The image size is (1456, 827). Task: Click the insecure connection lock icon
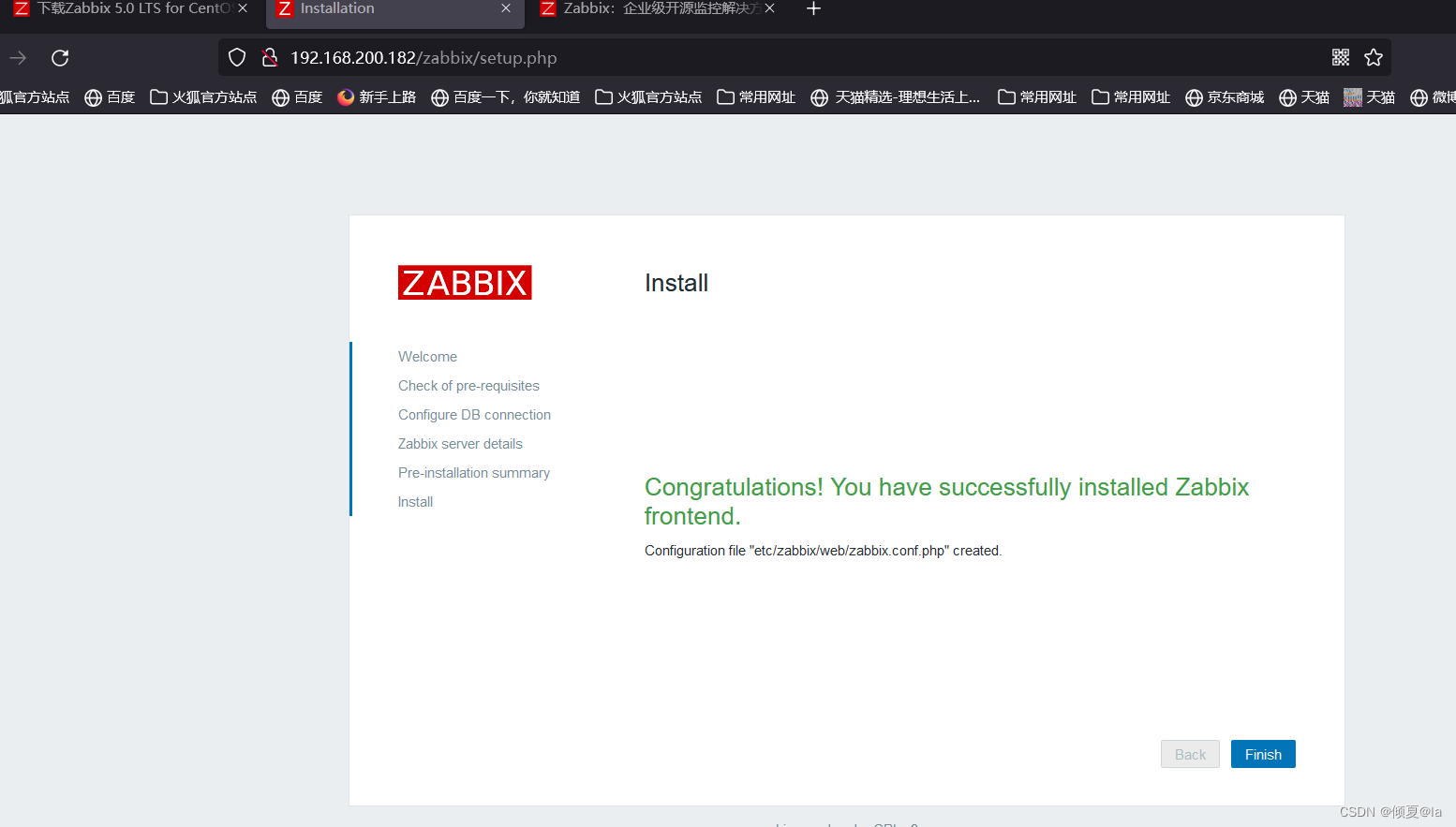tap(270, 58)
